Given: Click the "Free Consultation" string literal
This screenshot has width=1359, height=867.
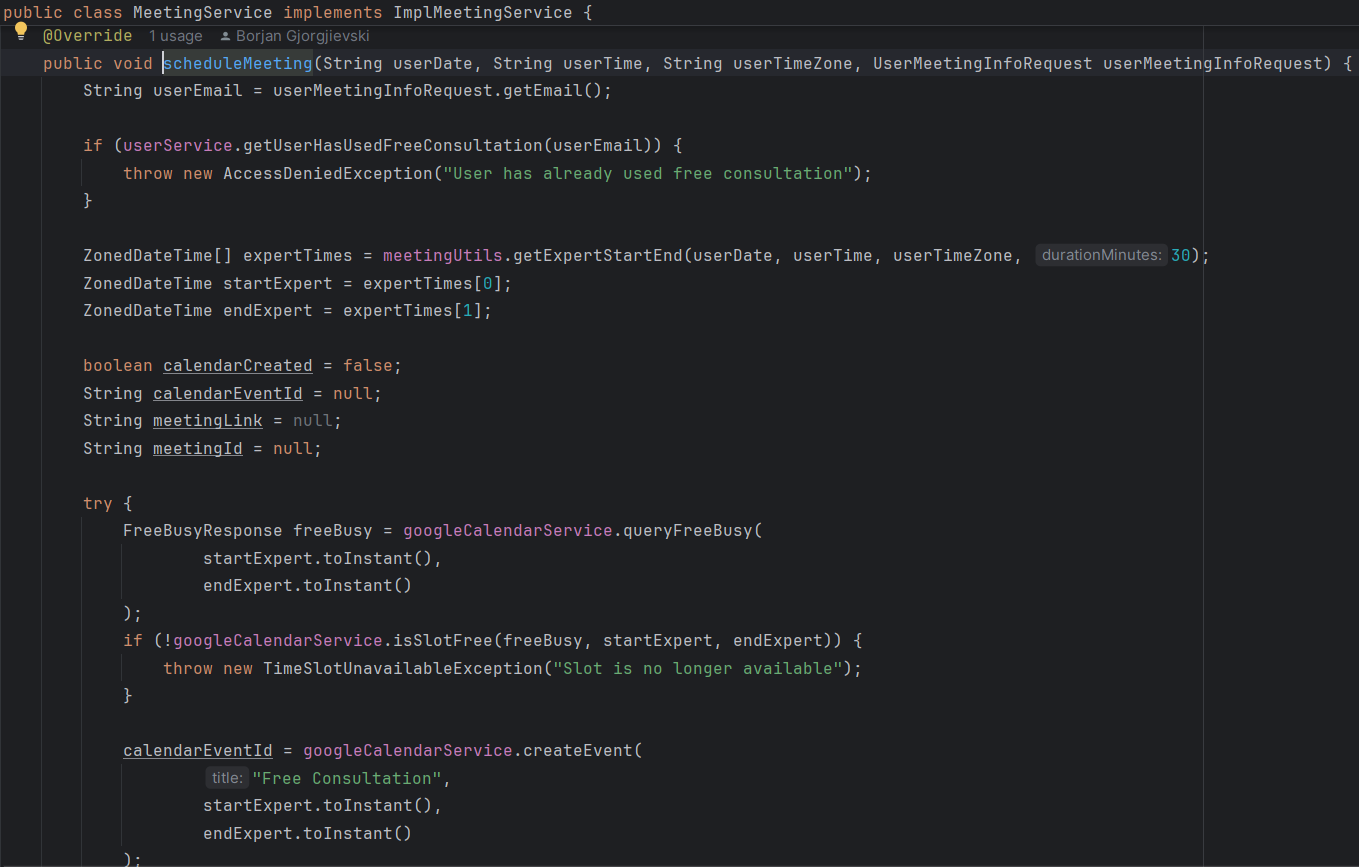Looking at the screenshot, I should (x=347, y=778).
